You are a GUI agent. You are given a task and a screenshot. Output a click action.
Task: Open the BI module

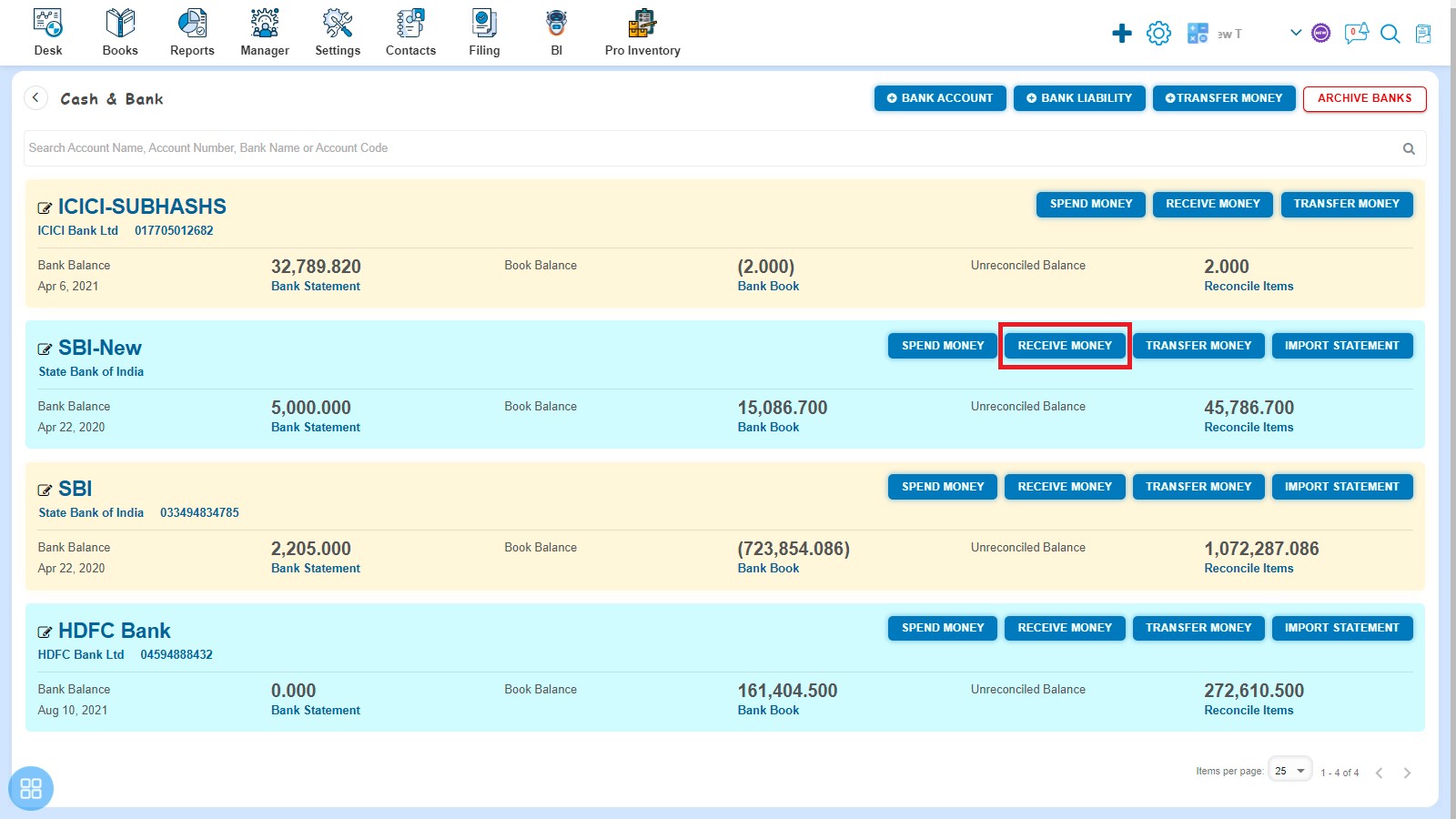[556, 32]
